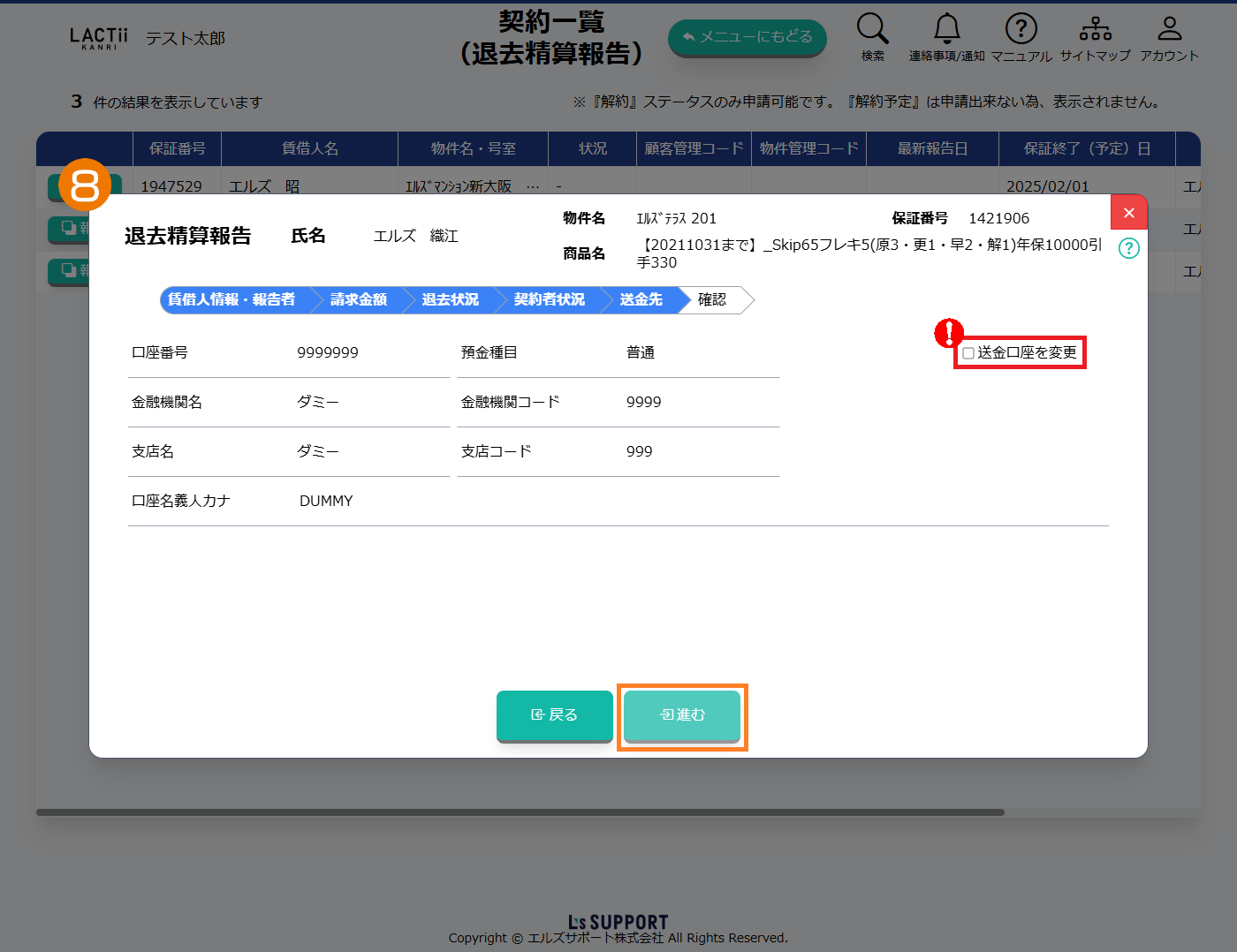1237x952 pixels.
Task: Click the red exclamation warning icon
Action: pyautogui.click(x=949, y=333)
